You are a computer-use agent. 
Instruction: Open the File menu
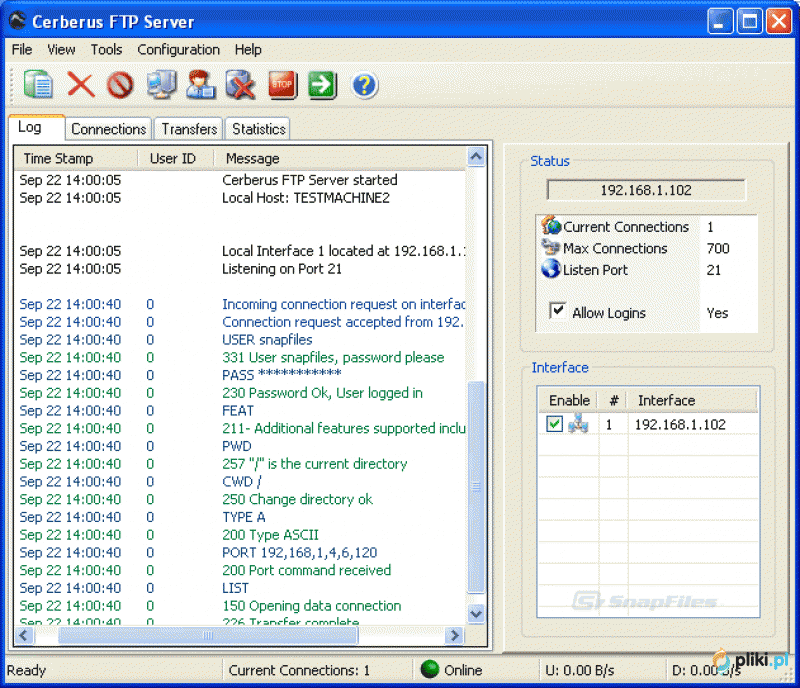pos(22,50)
